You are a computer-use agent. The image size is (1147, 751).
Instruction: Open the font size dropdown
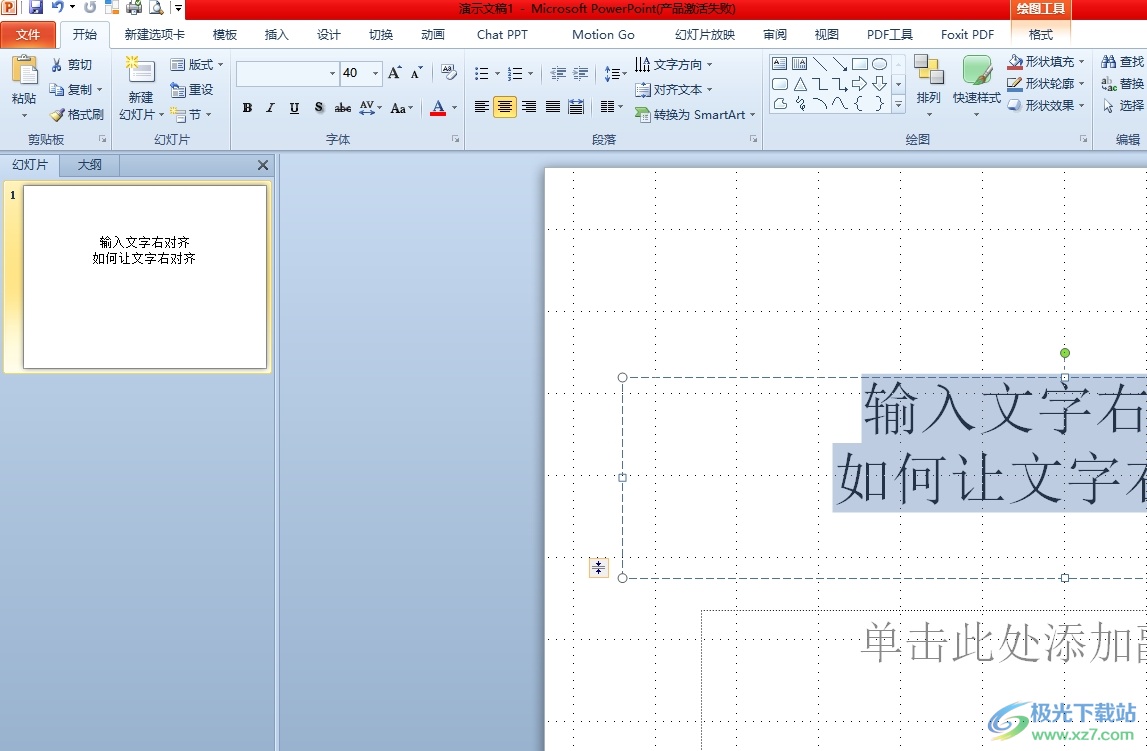click(x=376, y=74)
